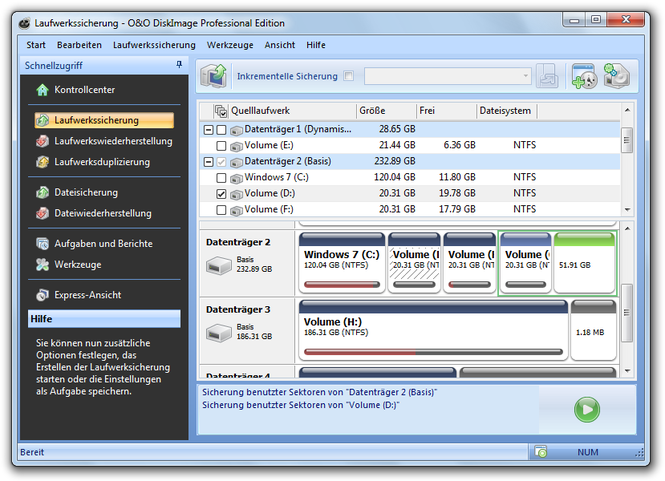
Task: Click the disk map scrollbar thumb
Action: [627, 313]
